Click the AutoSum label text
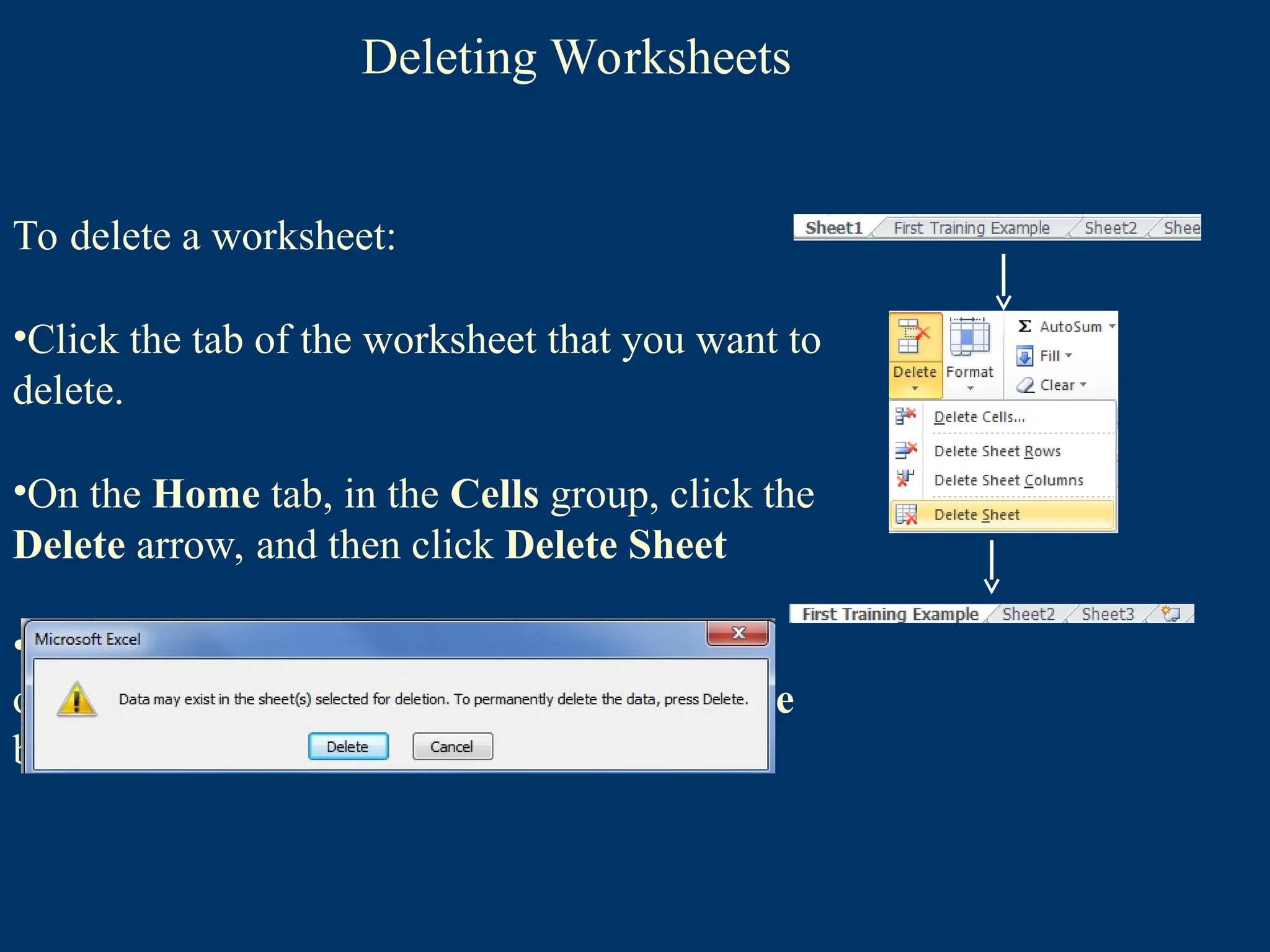Screen dimensions: 1270x952 [x=1071, y=327]
